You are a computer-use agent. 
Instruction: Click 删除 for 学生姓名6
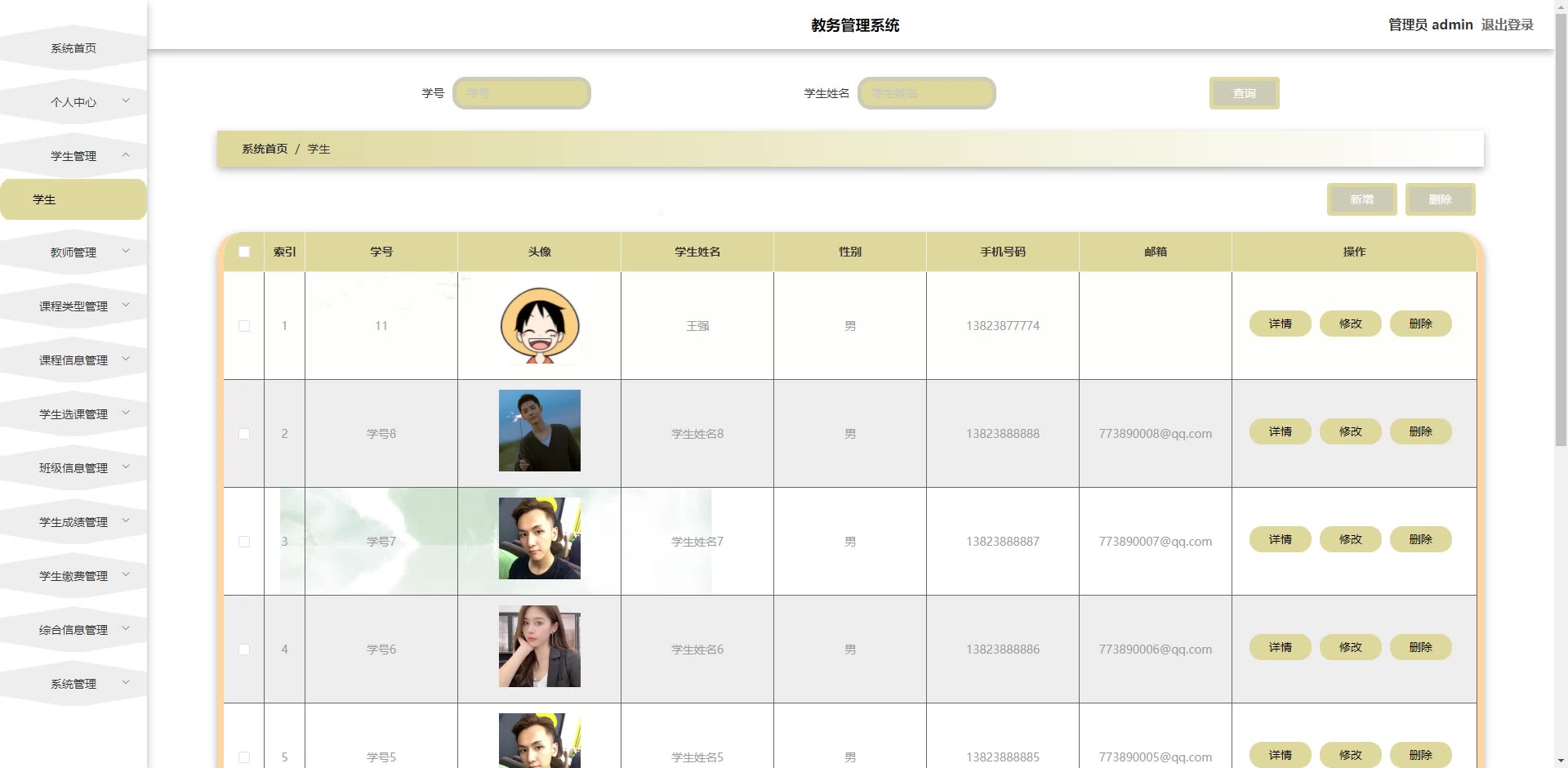1420,647
